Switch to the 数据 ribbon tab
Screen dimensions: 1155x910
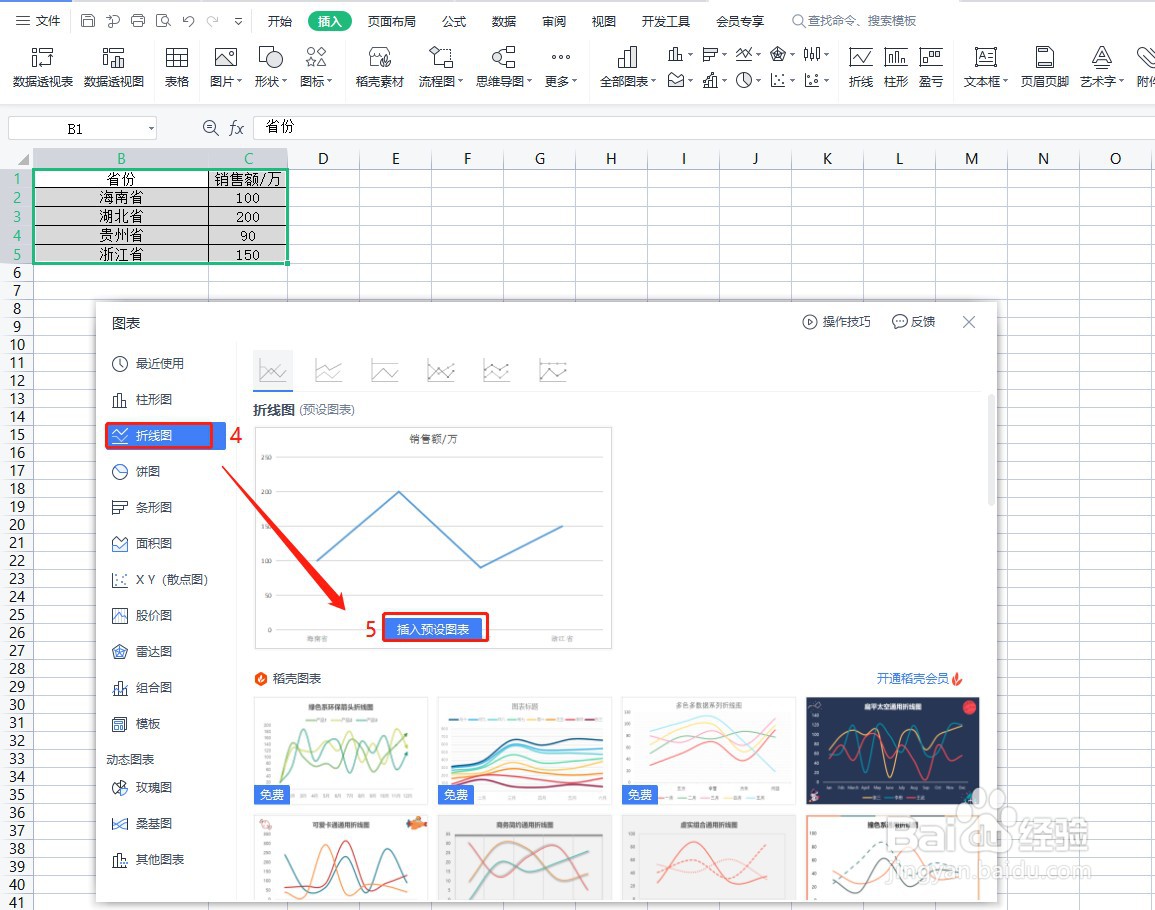point(504,21)
